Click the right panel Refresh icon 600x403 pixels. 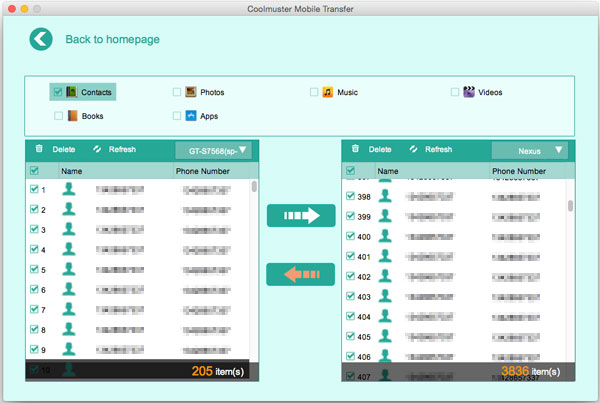(x=413, y=149)
